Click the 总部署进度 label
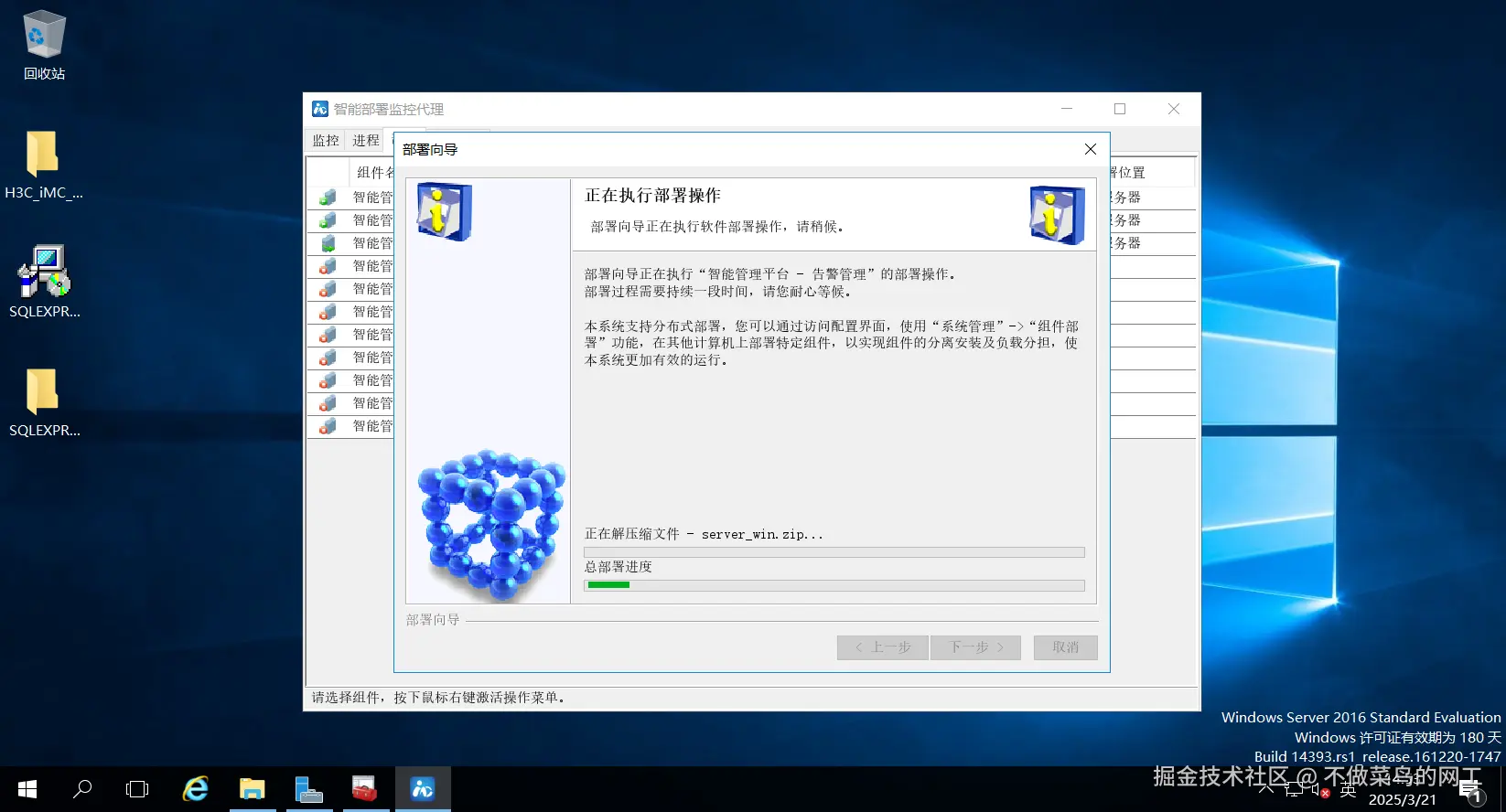Image resolution: width=1506 pixels, height=812 pixels. click(x=619, y=567)
